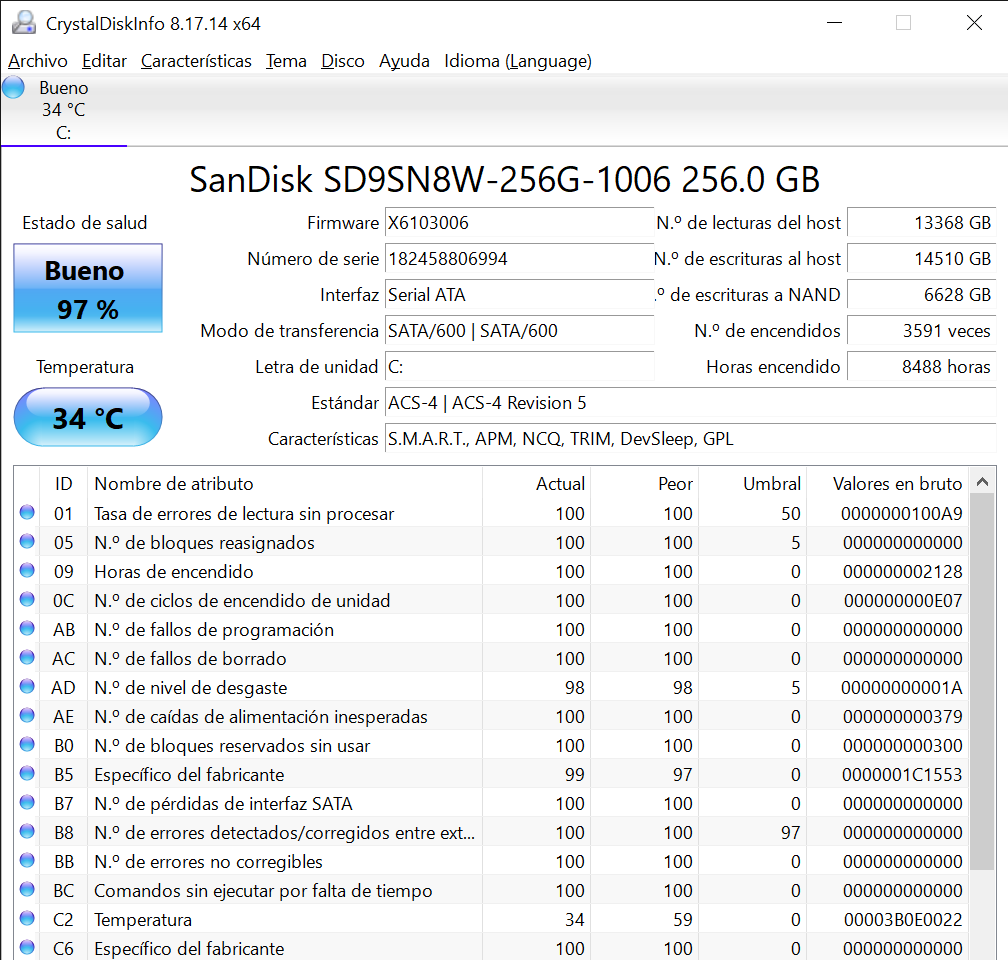Click the Nombre de atributo column header
The height and width of the screenshot is (960, 1008).
pos(285,484)
